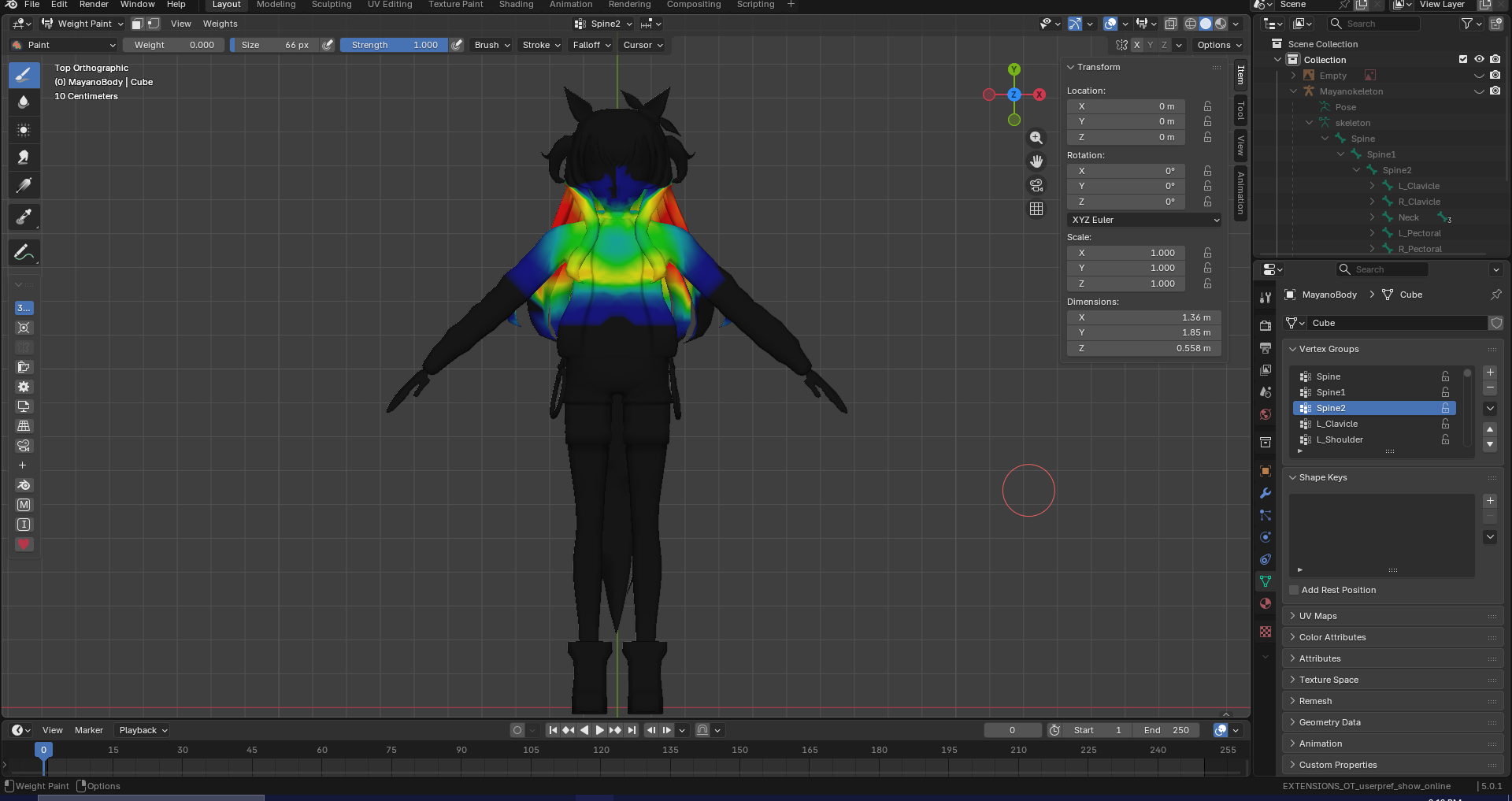Toggle camera view icon in viewport
This screenshot has height=801, width=1512.
[x=1036, y=185]
